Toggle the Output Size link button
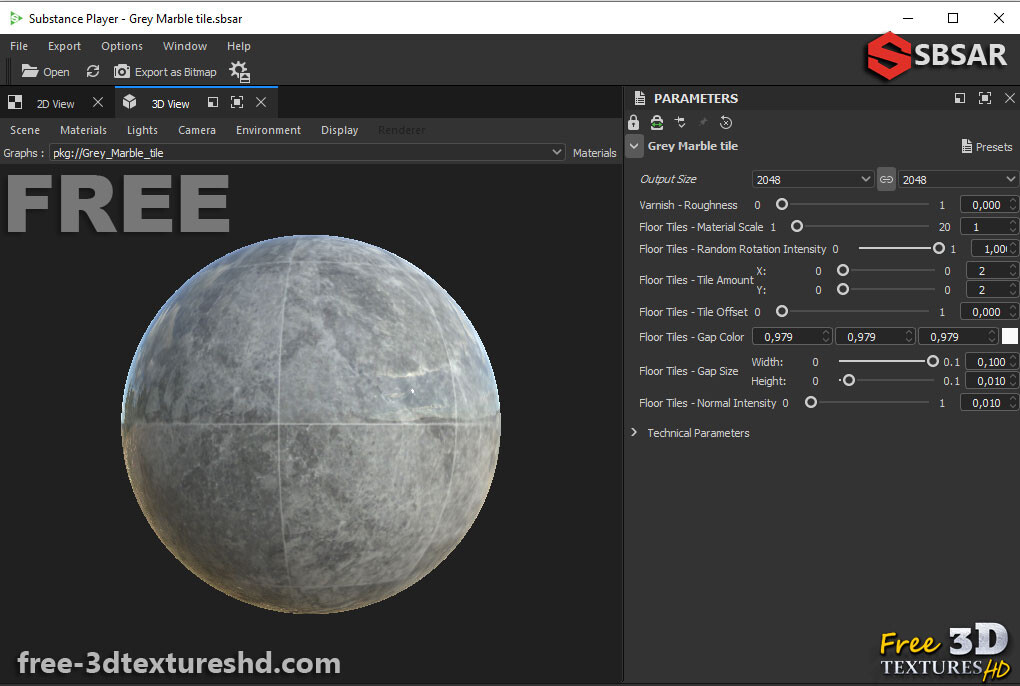 886,179
